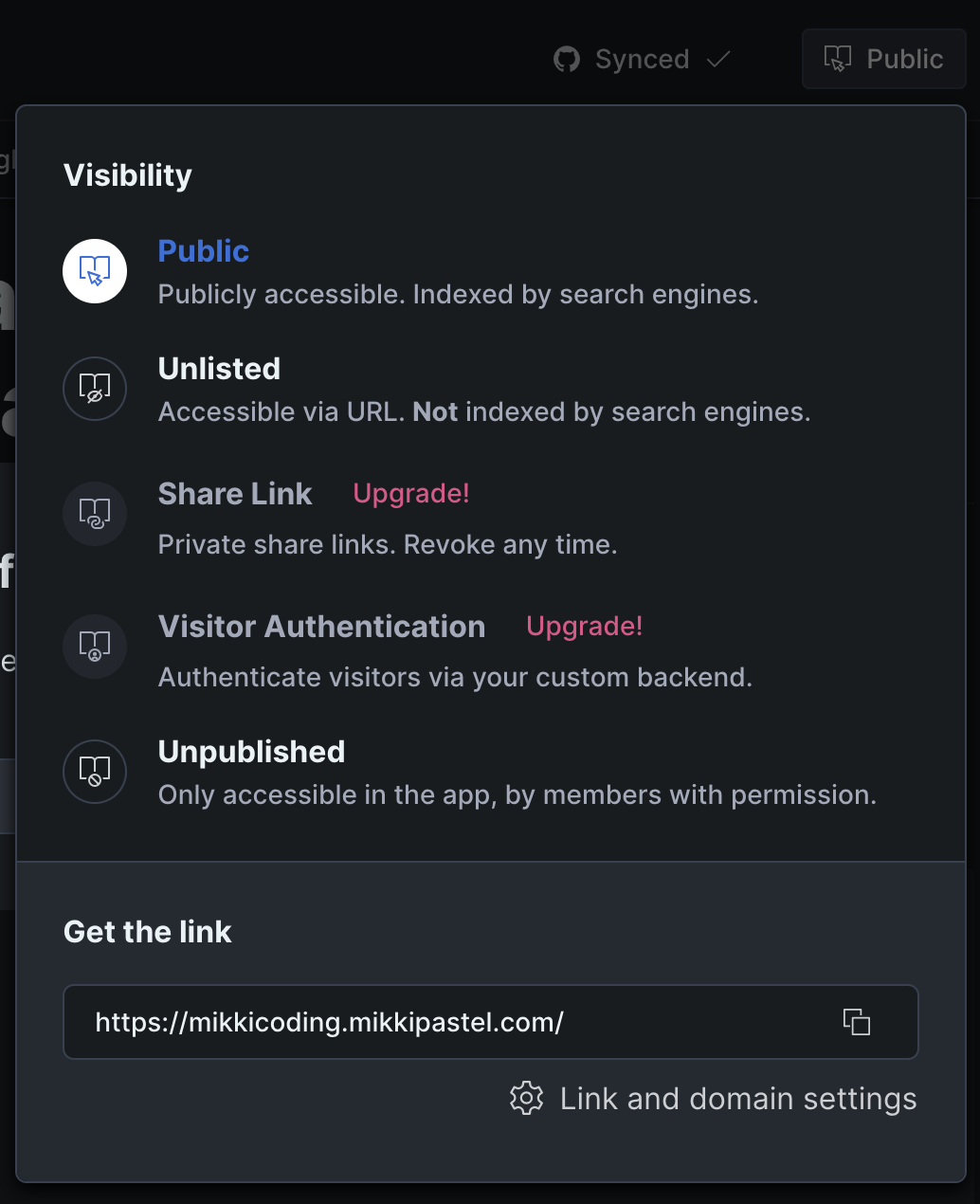Click the Visitor Authentication icon
This screenshot has height=1204, width=980.
pos(95,647)
